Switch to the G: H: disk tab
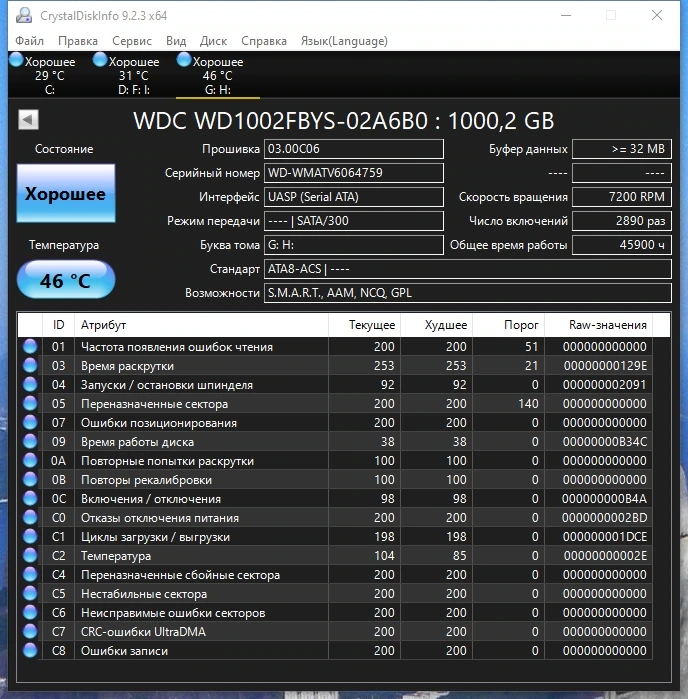The image size is (688, 699). tap(218, 75)
